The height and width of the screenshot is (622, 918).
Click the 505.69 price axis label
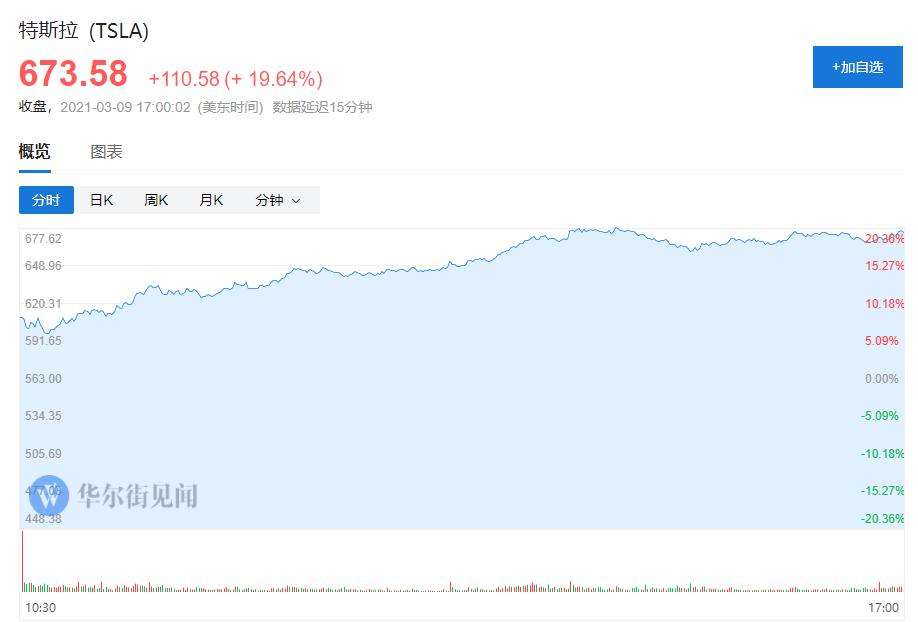click(x=43, y=453)
